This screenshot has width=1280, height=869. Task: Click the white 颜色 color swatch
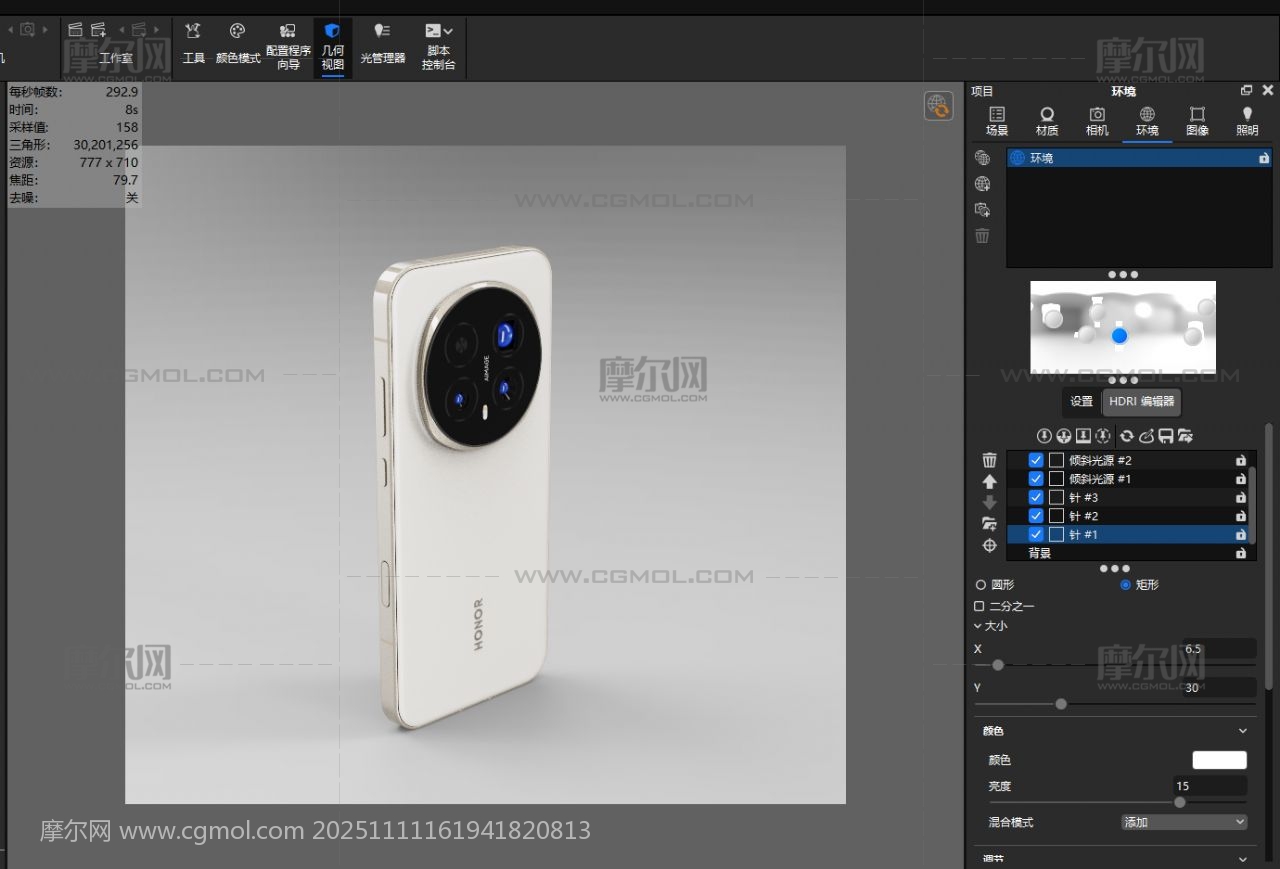click(x=1219, y=760)
